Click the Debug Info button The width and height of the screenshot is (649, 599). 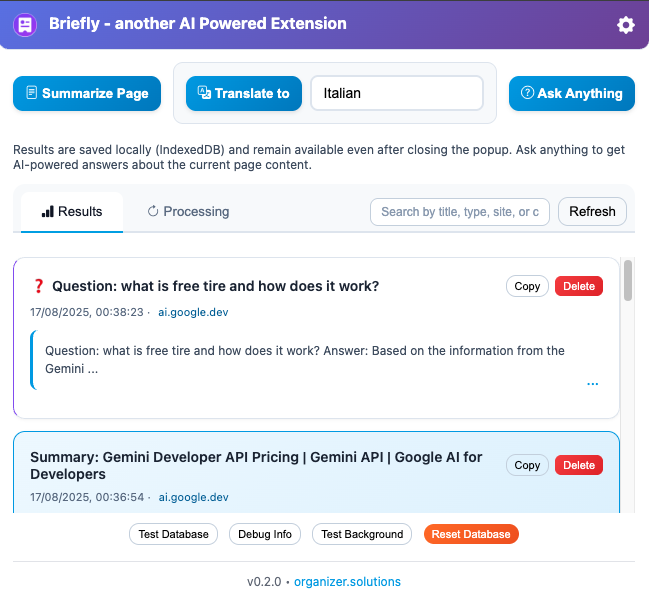265,534
